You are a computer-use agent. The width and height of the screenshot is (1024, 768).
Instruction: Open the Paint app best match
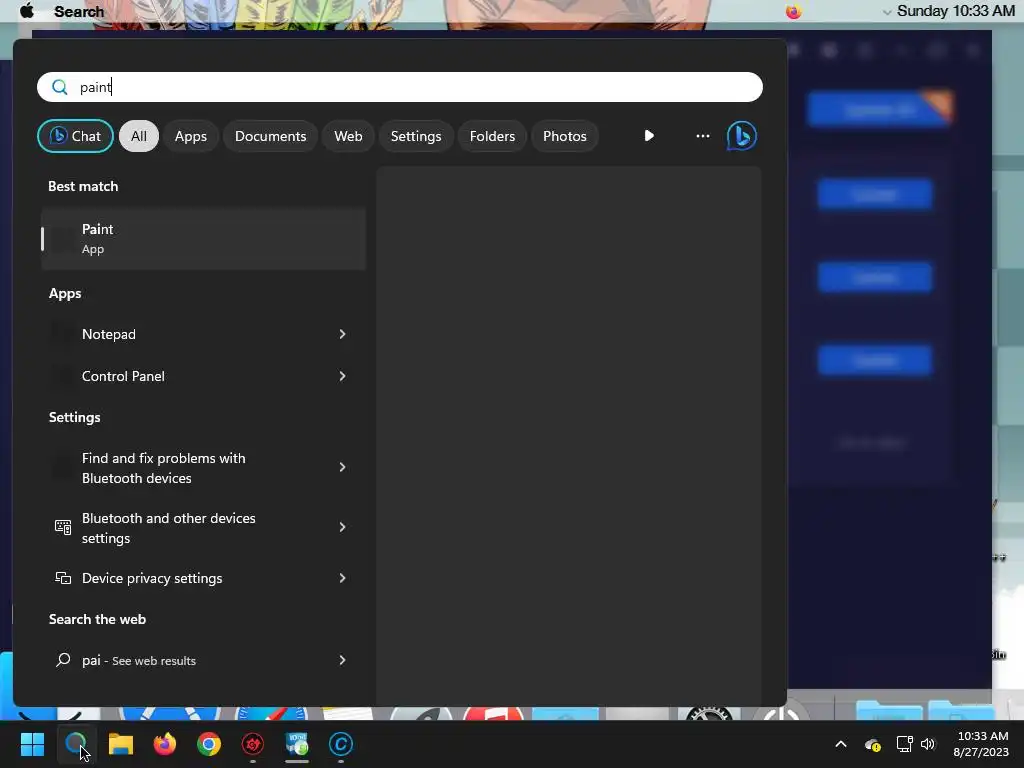pyautogui.click(x=203, y=239)
